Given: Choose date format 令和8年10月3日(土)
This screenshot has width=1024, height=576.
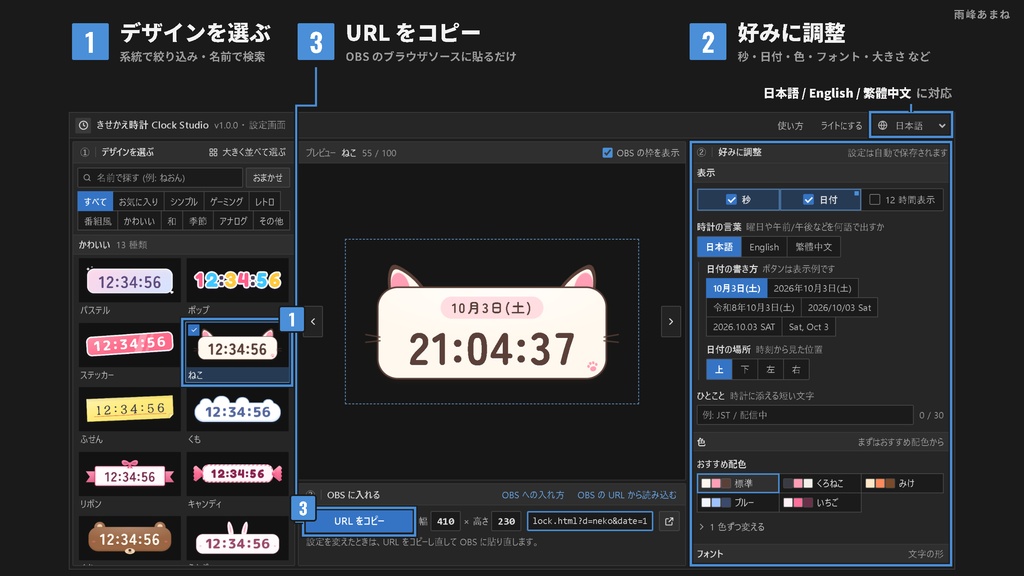Looking at the screenshot, I should tap(754, 307).
